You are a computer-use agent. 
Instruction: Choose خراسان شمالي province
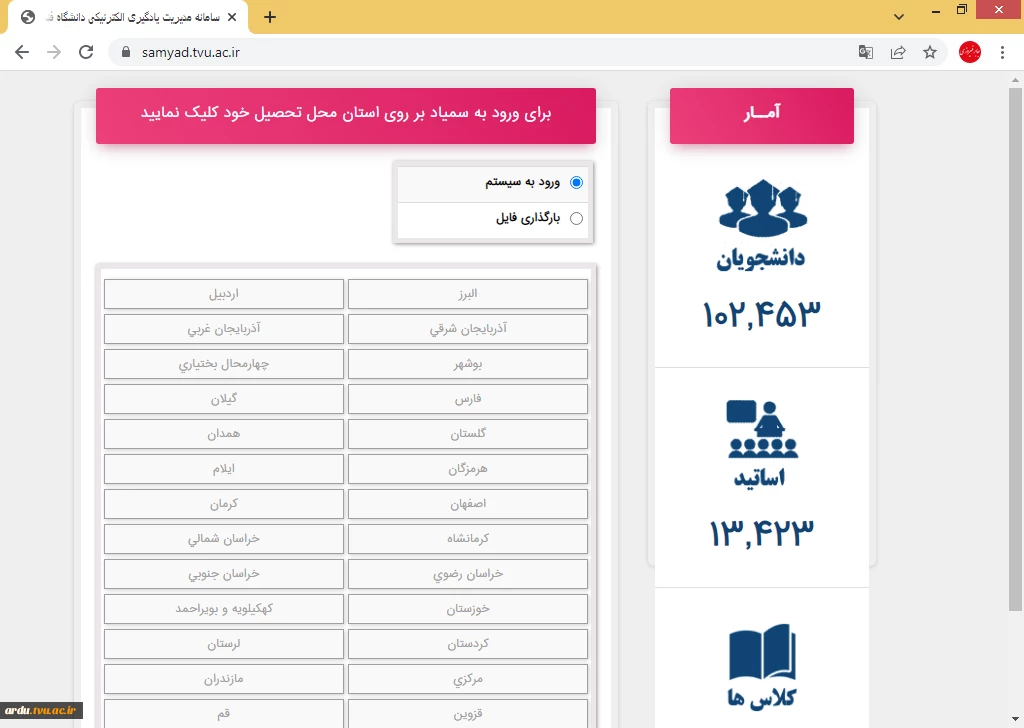coord(223,539)
